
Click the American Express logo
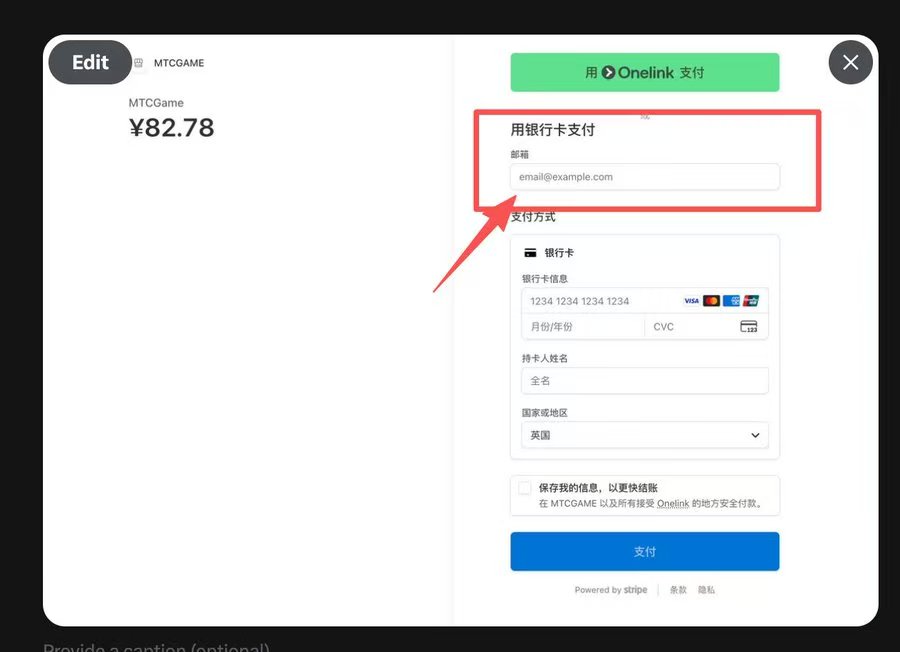731,301
